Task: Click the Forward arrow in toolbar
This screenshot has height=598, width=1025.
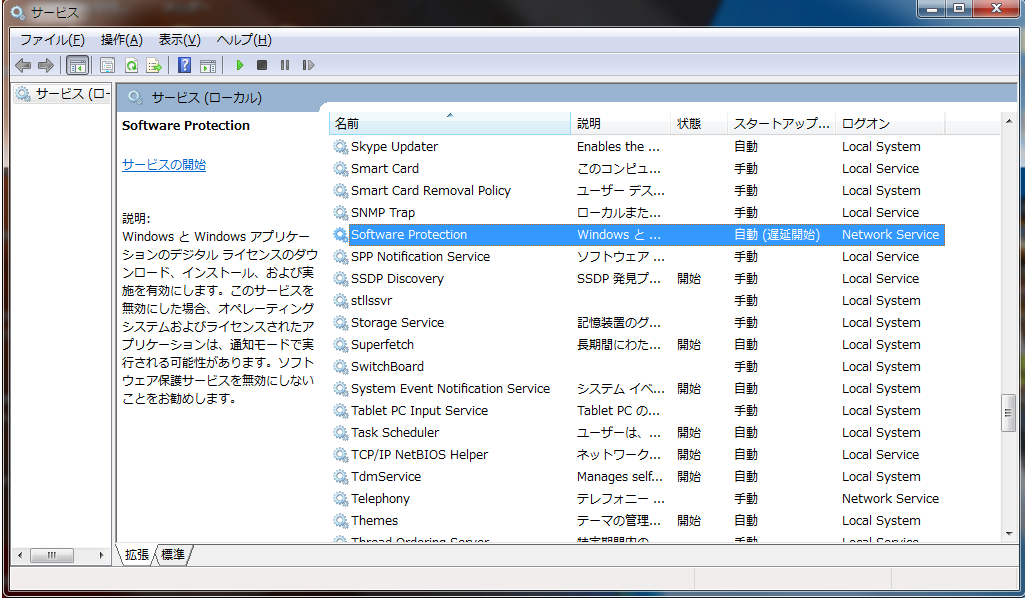Action: click(x=45, y=65)
